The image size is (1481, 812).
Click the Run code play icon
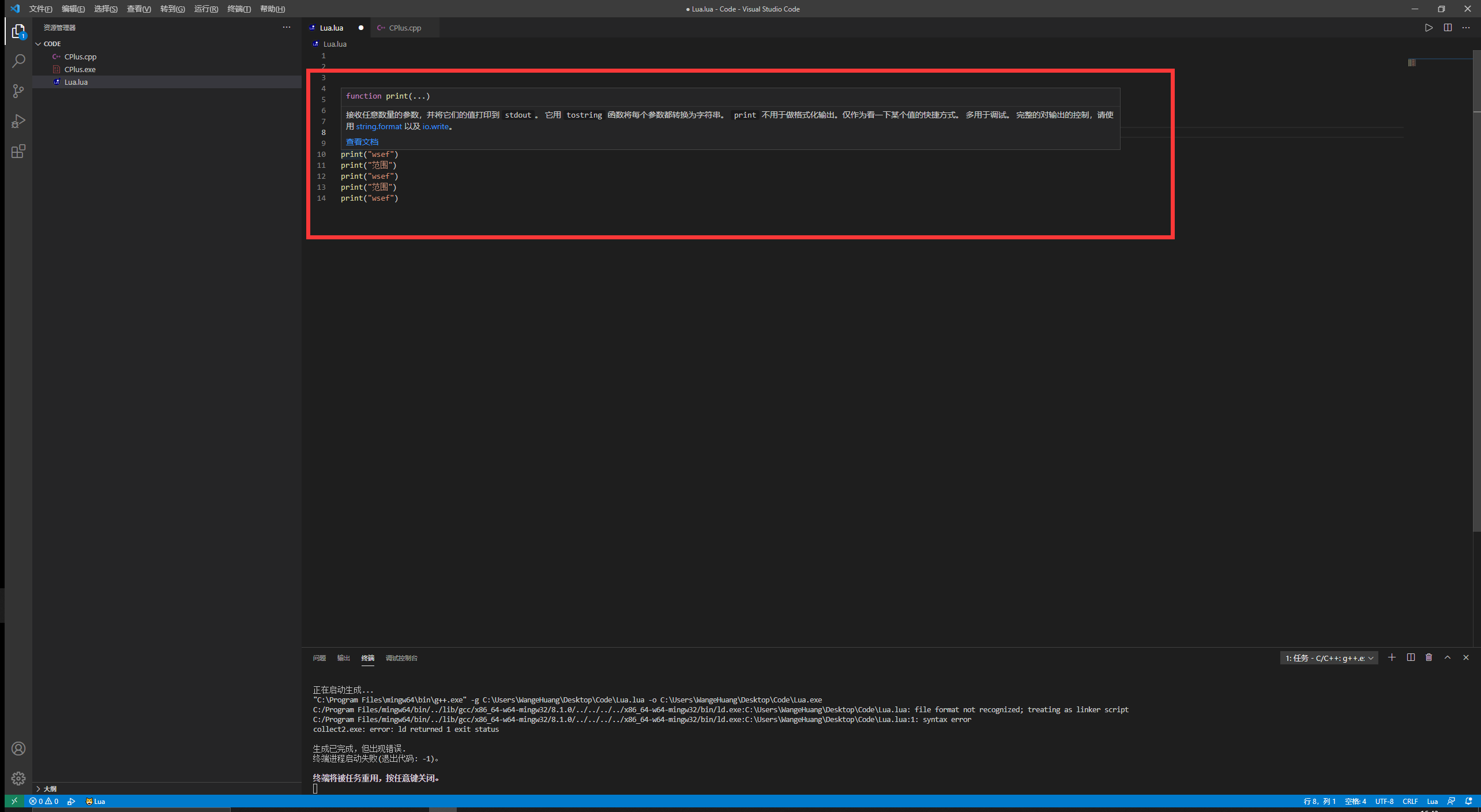[x=1429, y=28]
